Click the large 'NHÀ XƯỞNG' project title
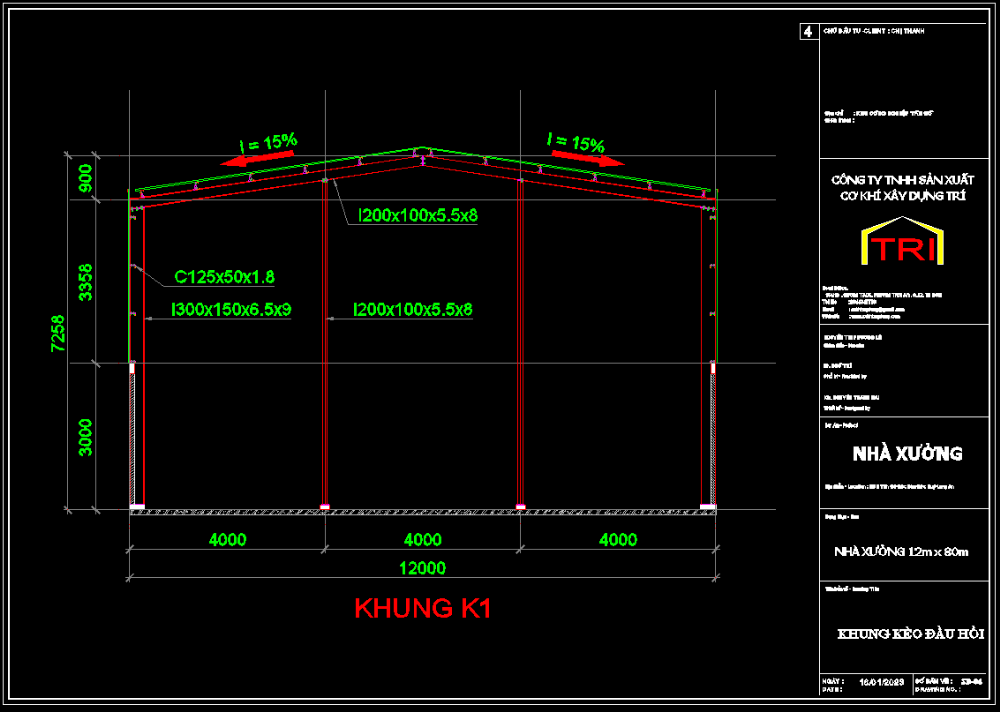 pos(908,454)
